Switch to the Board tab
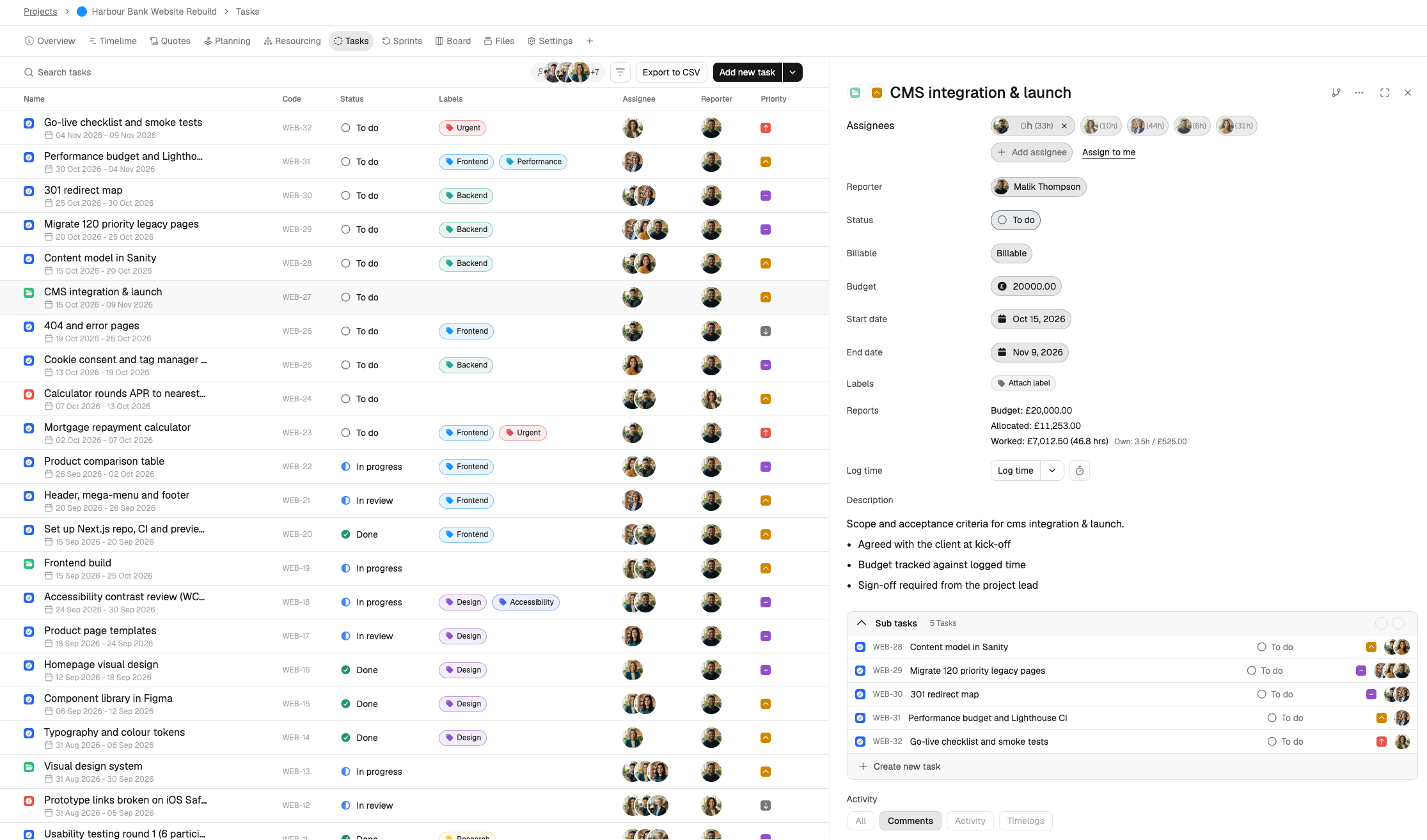The image size is (1427, 840). (453, 41)
